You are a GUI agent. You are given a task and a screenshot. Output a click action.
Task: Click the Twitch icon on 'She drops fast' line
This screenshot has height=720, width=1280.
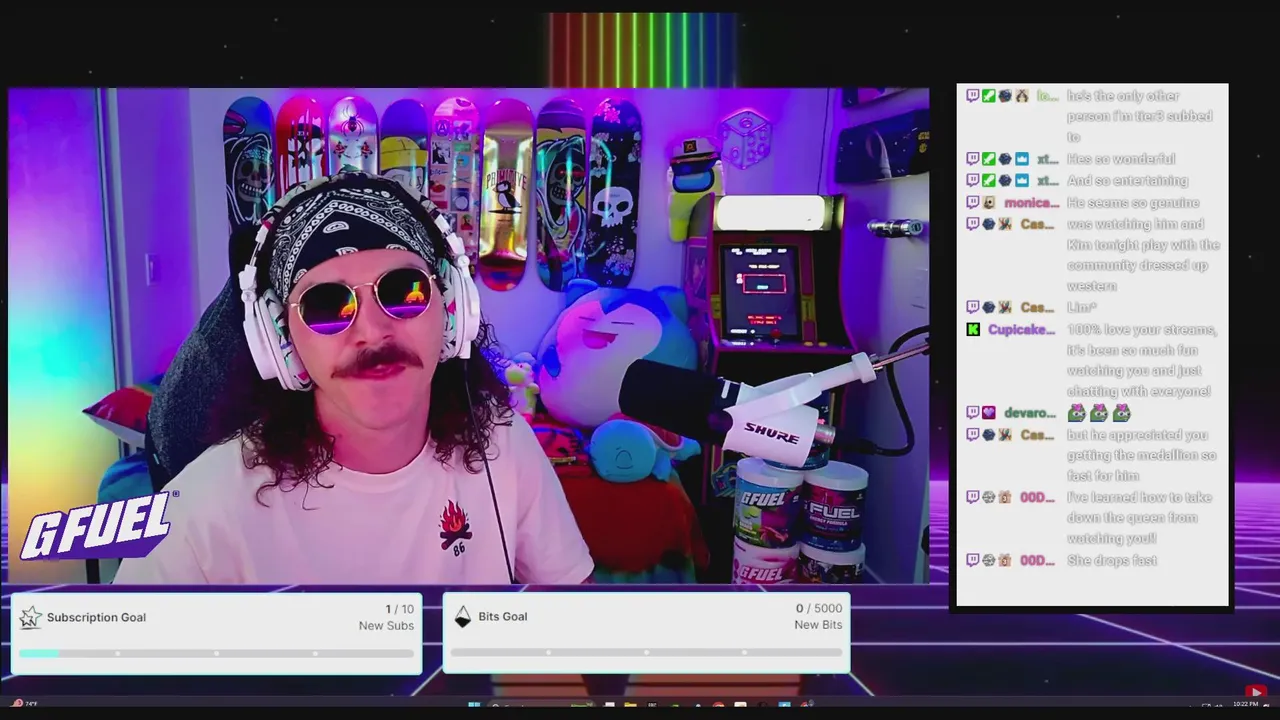973,560
